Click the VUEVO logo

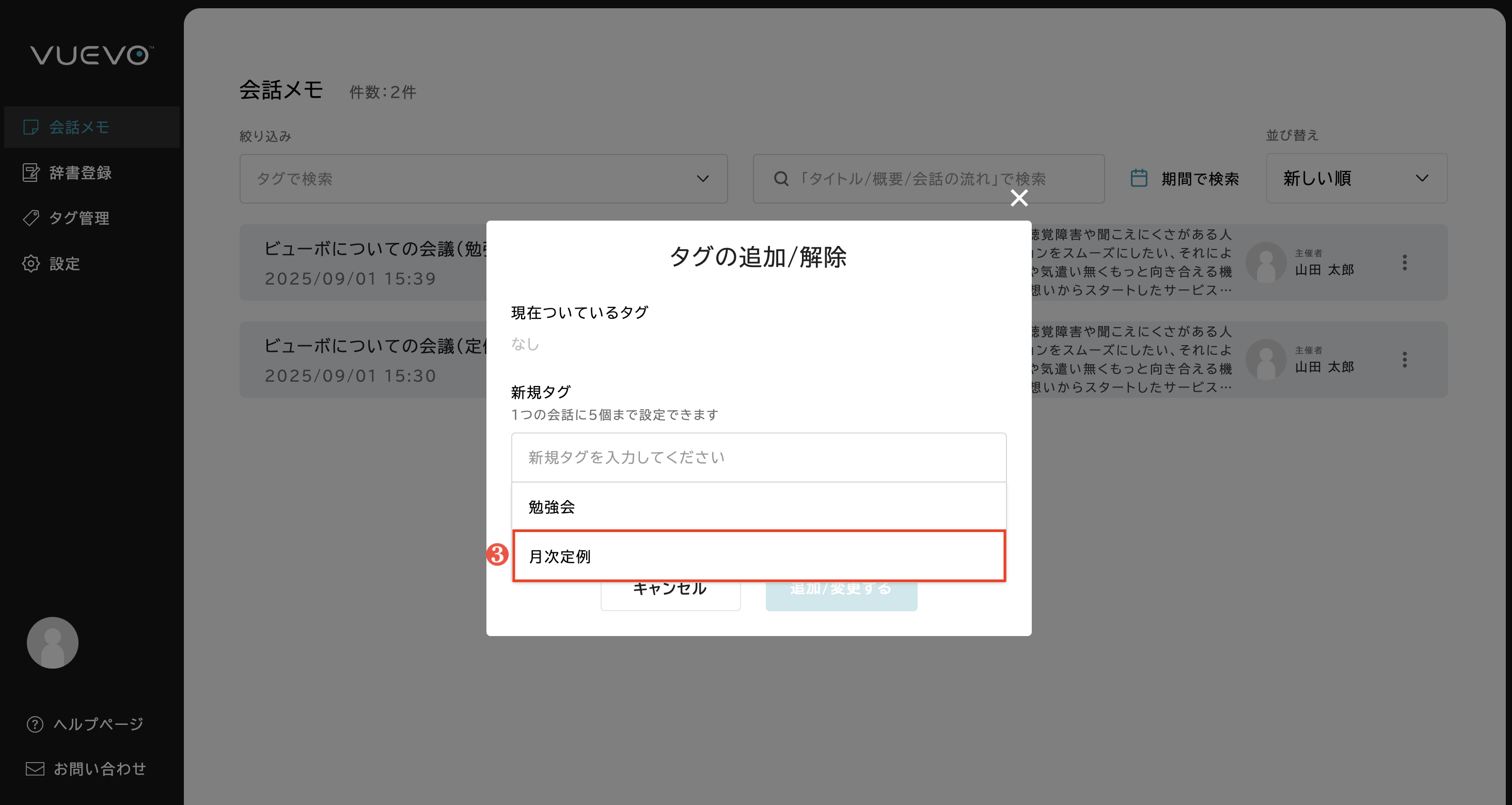[91, 55]
